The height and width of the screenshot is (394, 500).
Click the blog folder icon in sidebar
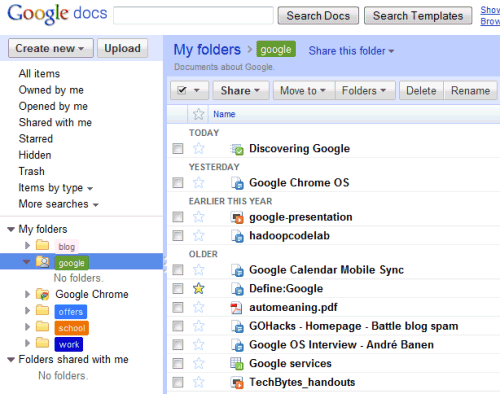(x=42, y=245)
